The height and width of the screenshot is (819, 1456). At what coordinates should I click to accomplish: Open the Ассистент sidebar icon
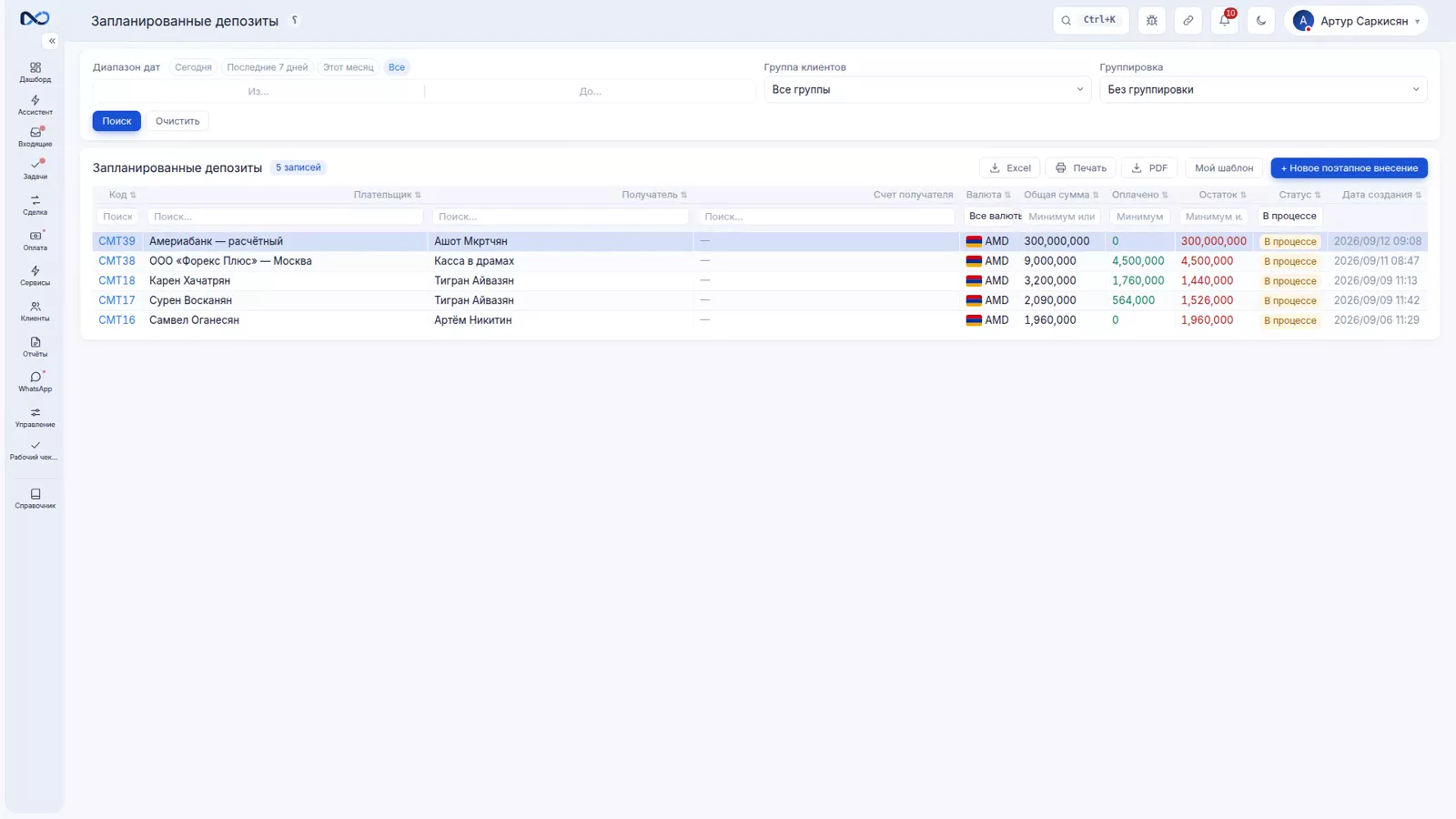tap(35, 106)
